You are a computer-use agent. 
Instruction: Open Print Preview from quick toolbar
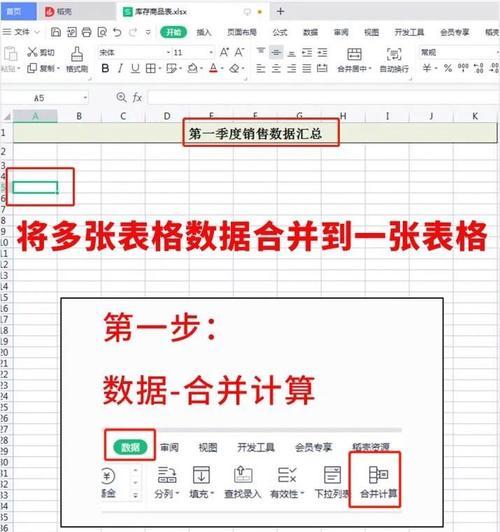click(102, 32)
